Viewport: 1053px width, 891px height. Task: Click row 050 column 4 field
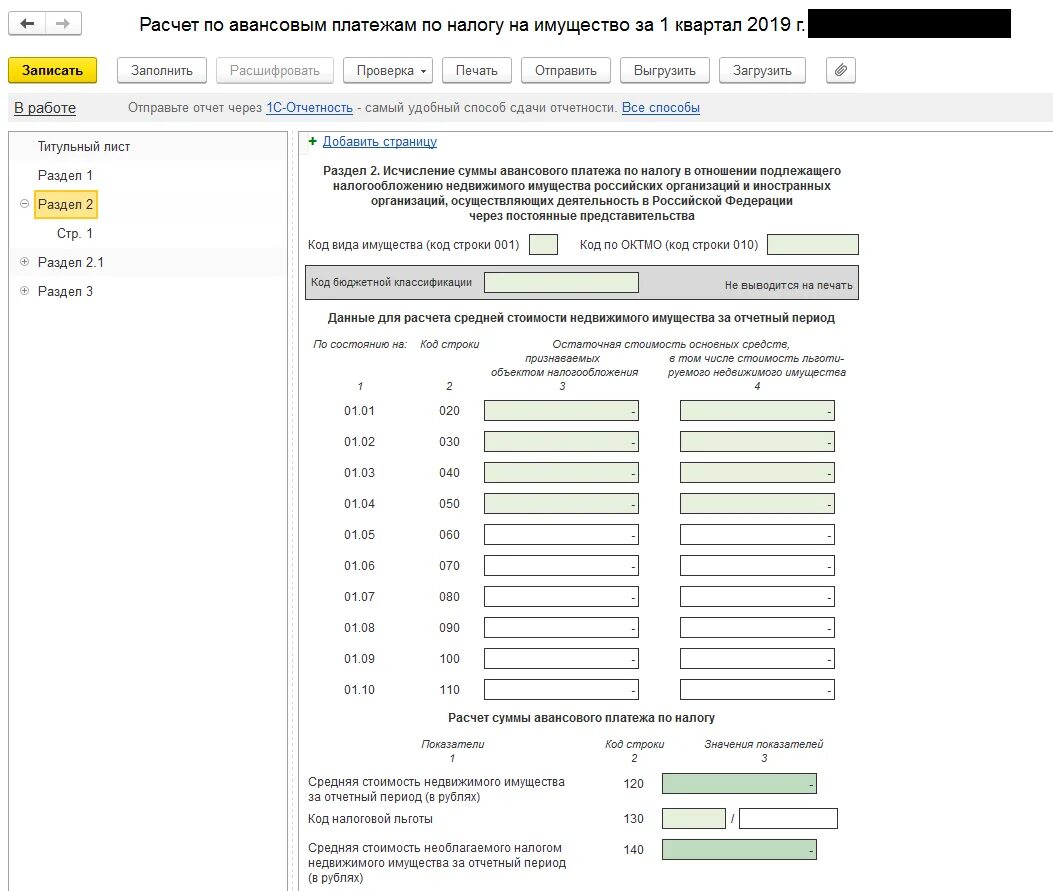[758, 503]
